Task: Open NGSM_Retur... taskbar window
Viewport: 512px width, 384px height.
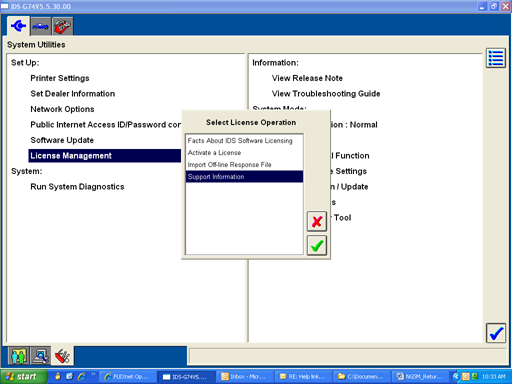Action: (x=419, y=377)
